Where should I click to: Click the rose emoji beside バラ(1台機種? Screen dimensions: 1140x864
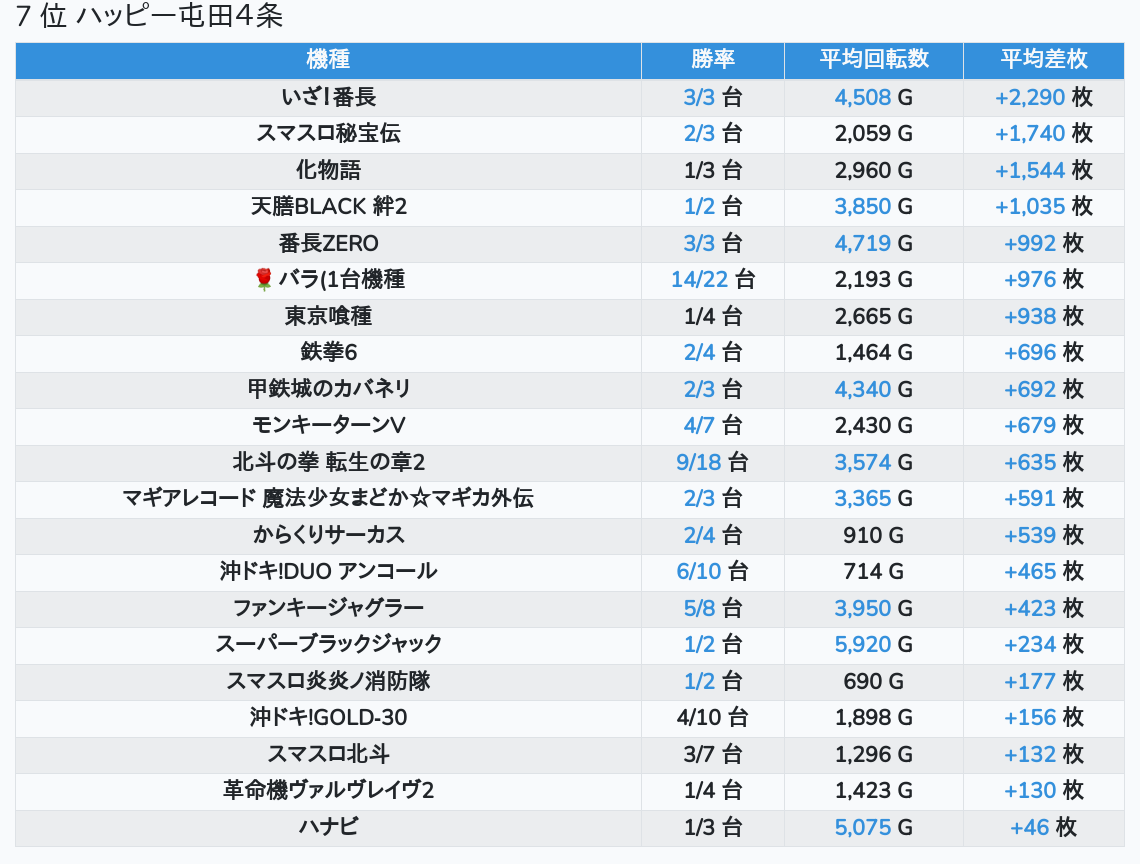(x=264, y=279)
